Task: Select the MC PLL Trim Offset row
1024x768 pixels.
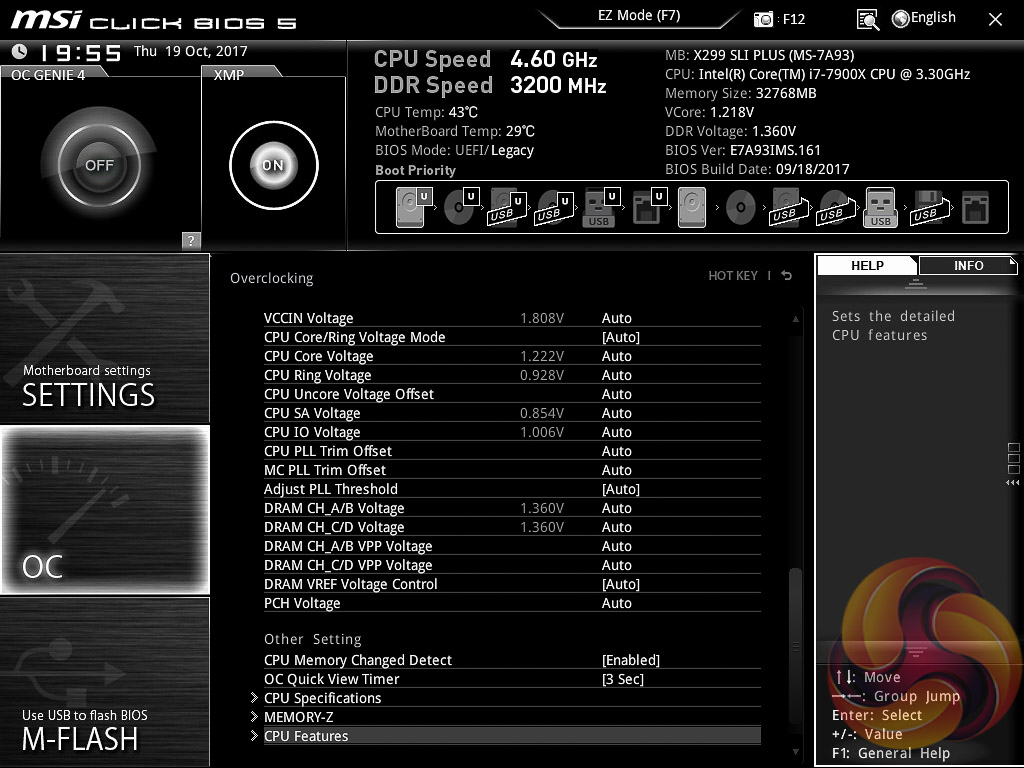Action: [x=512, y=470]
